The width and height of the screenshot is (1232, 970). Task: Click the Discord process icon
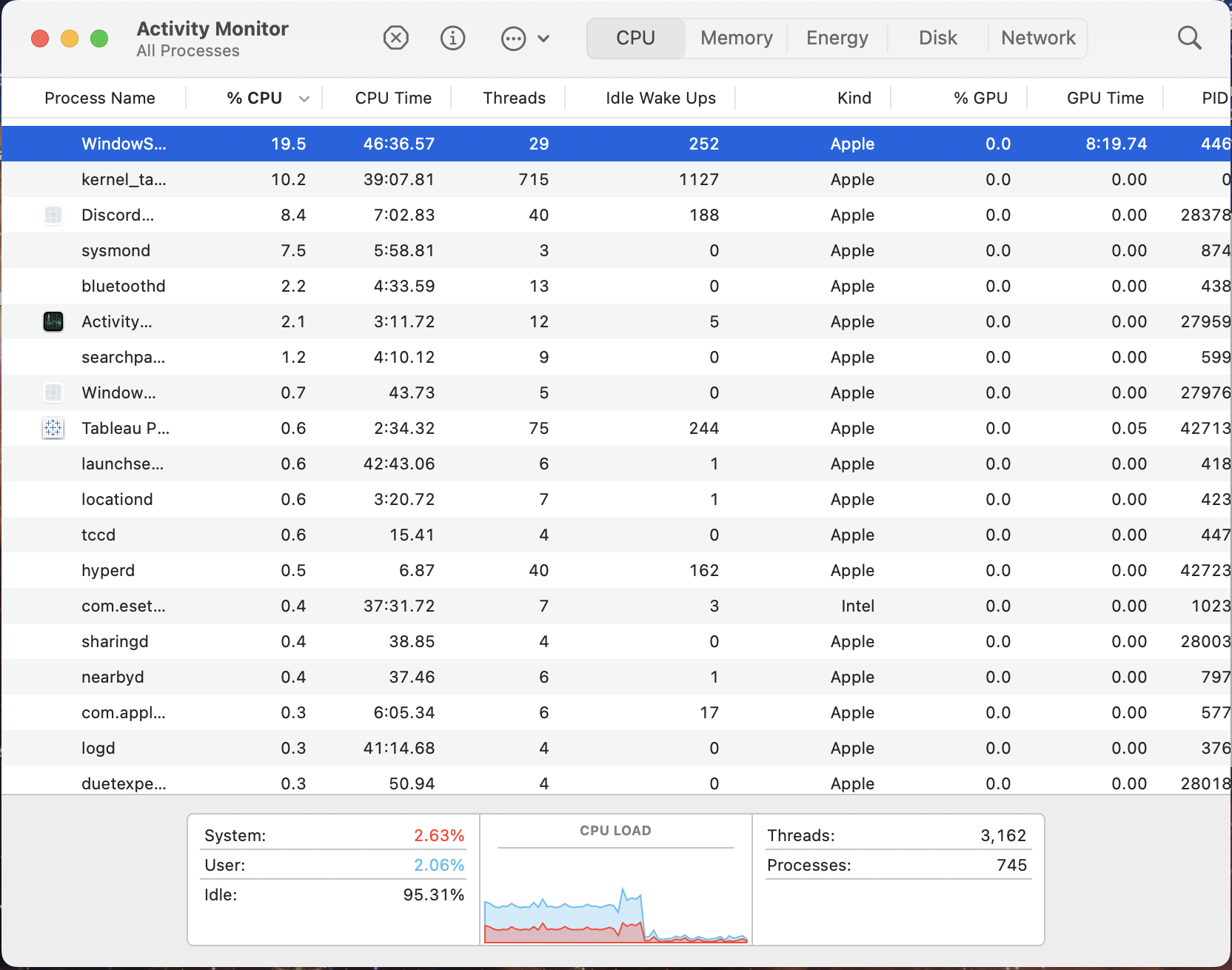click(53, 215)
